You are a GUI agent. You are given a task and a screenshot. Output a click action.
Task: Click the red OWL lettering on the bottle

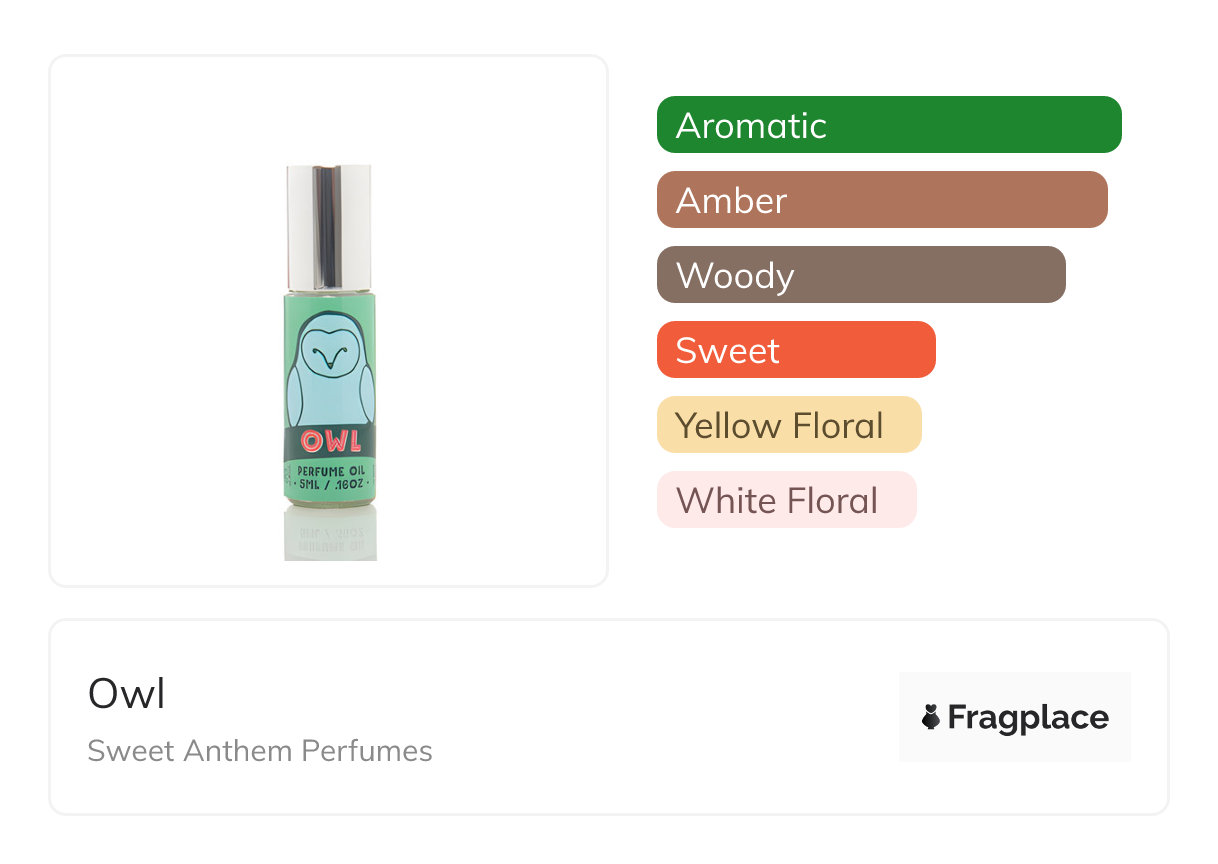click(331, 440)
